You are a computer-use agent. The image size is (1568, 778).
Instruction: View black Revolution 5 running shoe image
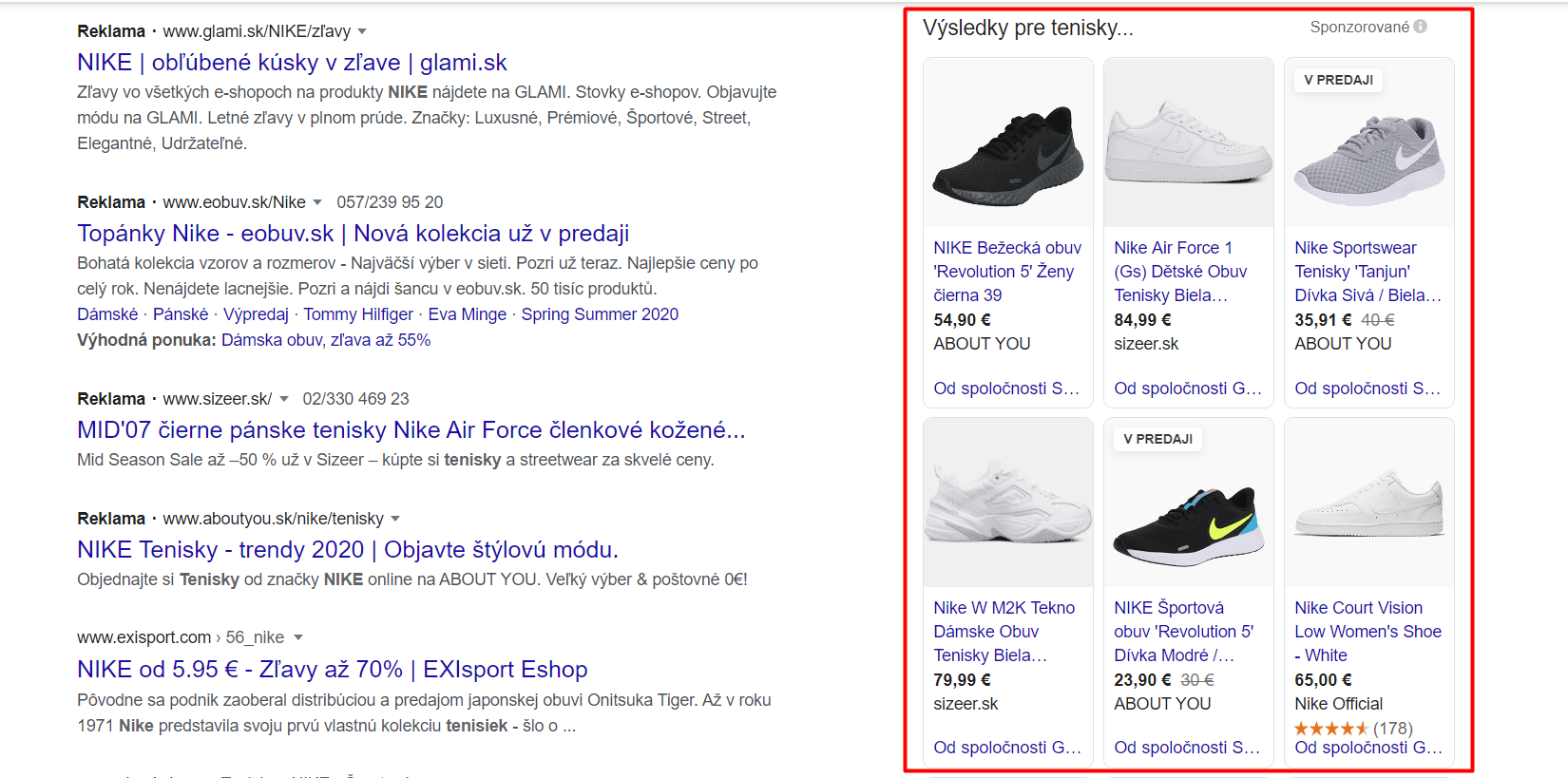[1008, 142]
